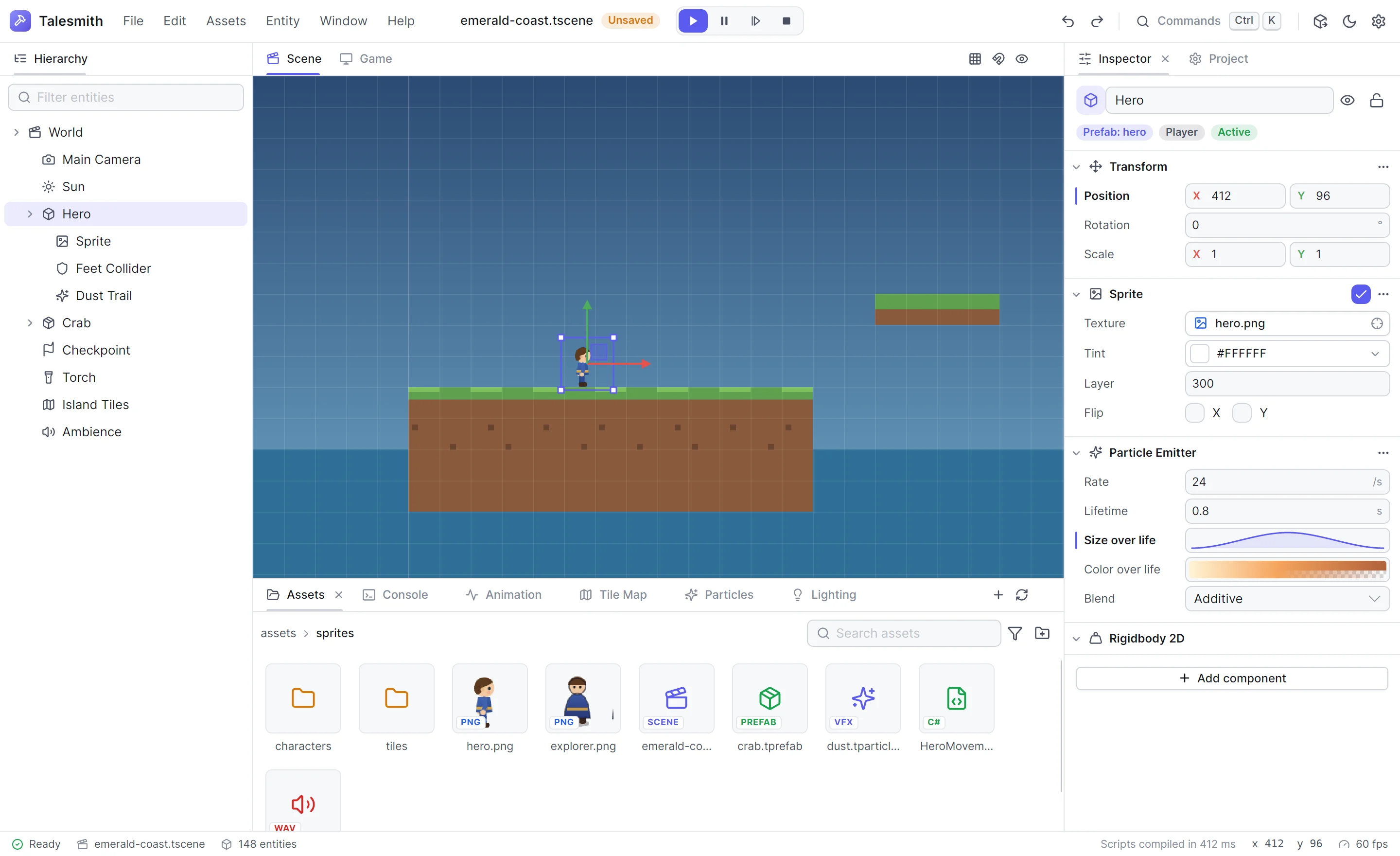Start play mode with the Play button
1400x856 pixels.
point(693,21)
